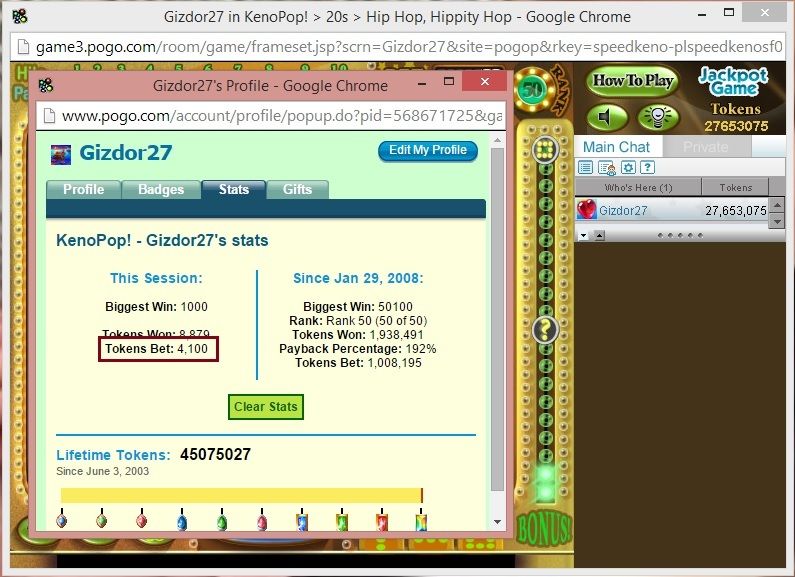
Task: Click the blue teardrop gem
Action: point(182,522)
